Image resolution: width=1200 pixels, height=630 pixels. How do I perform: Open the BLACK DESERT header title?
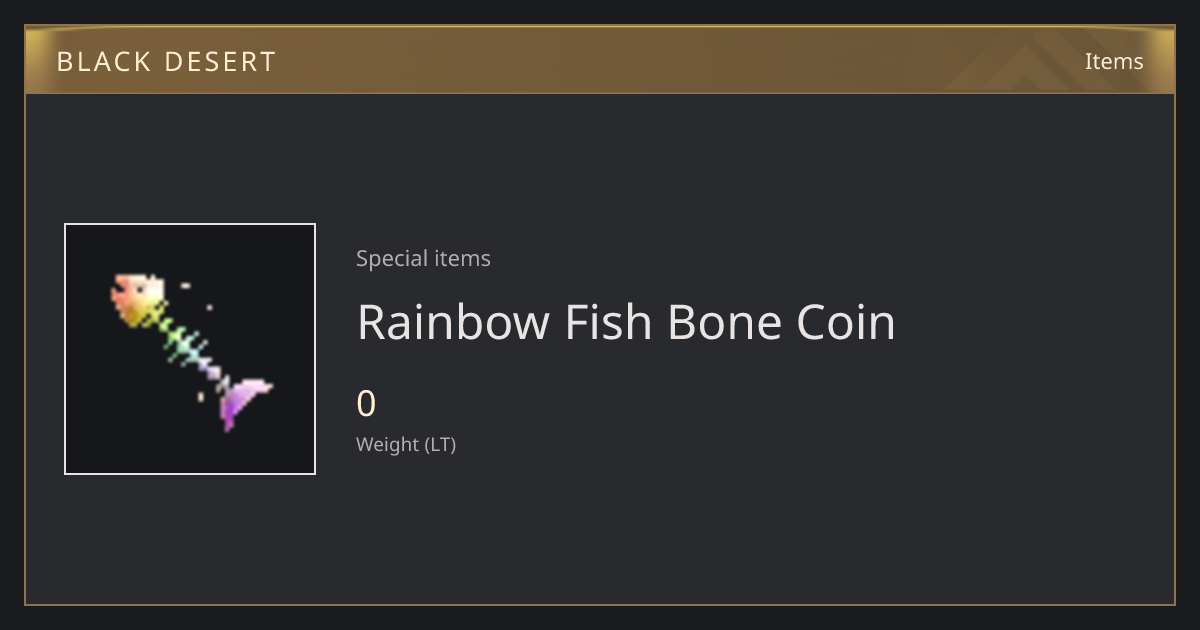click(166, 62)
